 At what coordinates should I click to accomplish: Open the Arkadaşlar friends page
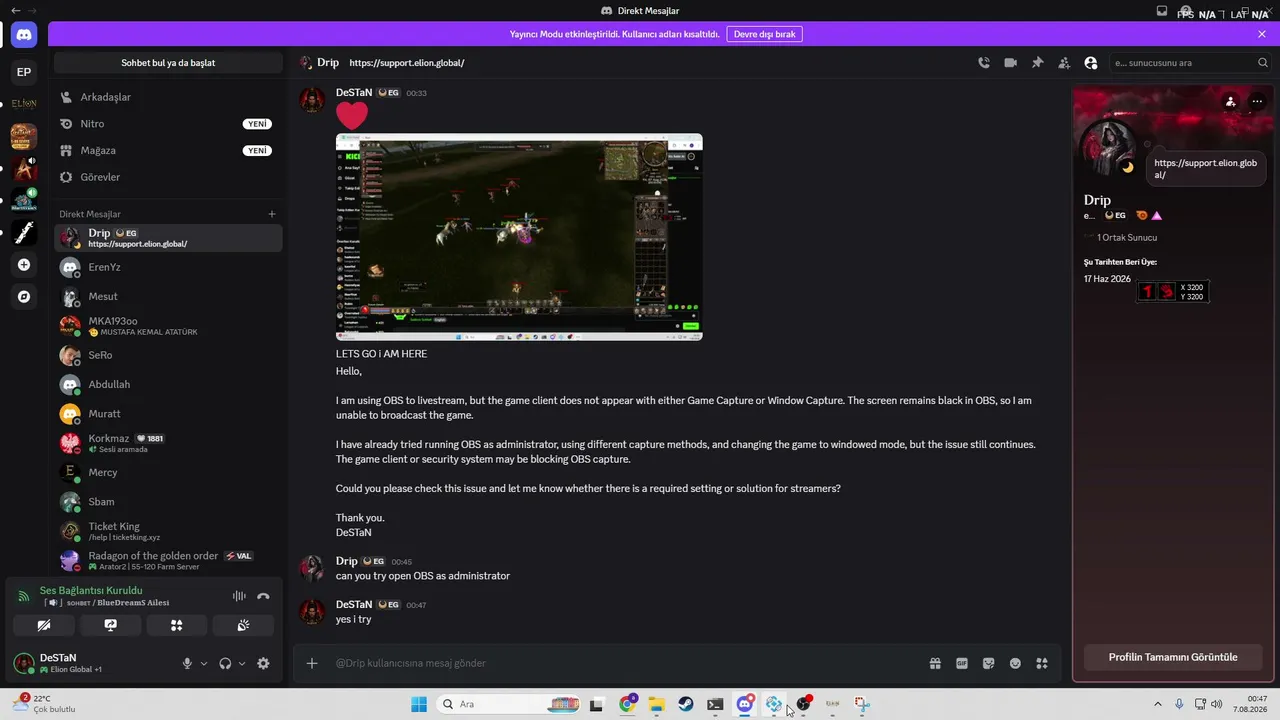(168, 97)
